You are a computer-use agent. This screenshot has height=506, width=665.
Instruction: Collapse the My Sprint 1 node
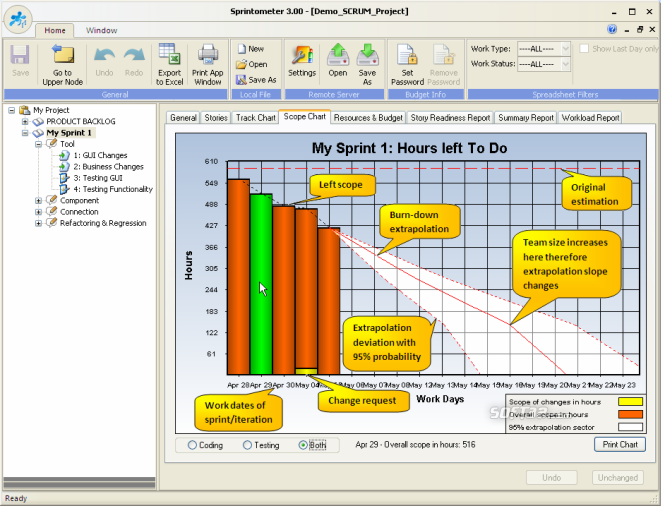pos(25,133)
